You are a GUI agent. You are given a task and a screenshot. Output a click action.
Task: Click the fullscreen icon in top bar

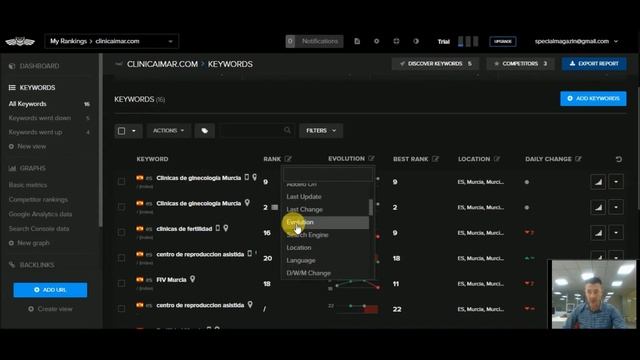(396, 41)
